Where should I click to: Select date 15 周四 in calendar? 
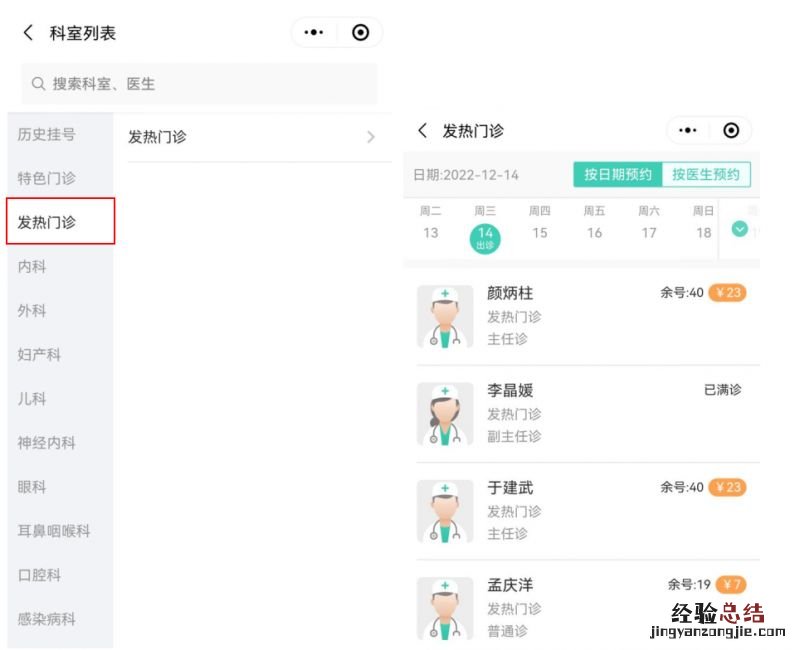(540, 224)
